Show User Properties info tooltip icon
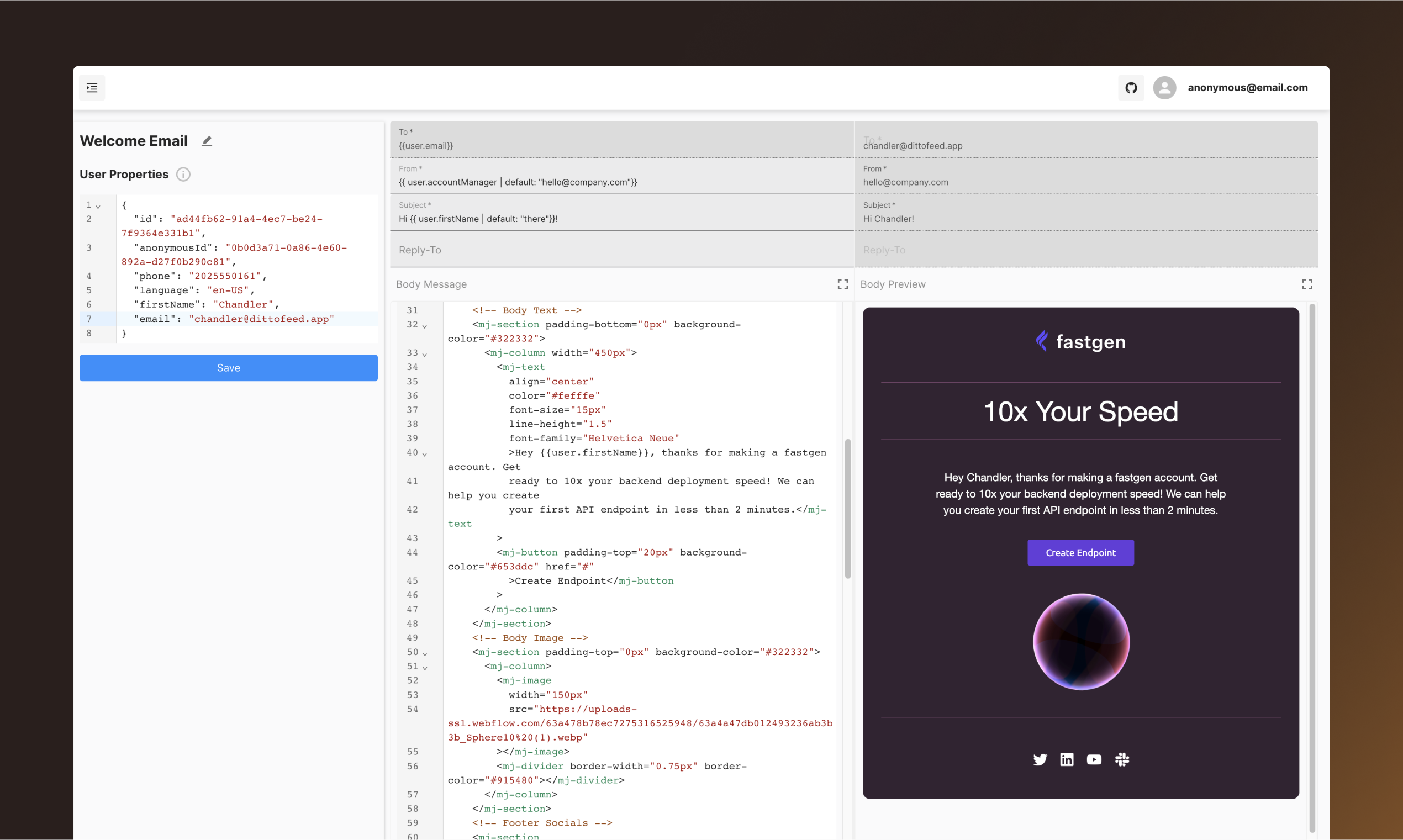This screenshot has height=840, width=1403. (x=183, y=175)
